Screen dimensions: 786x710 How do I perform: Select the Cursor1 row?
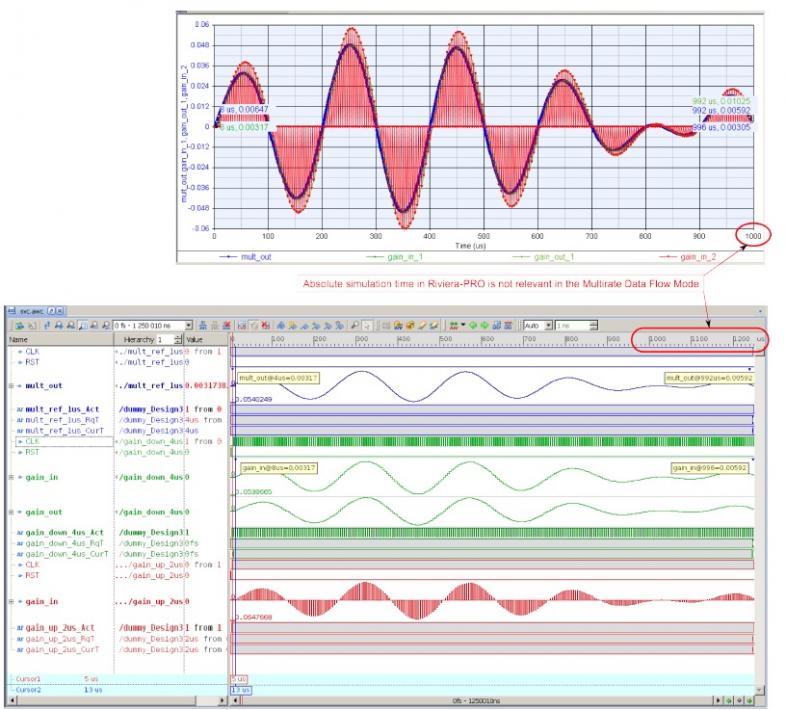point(117,679)
